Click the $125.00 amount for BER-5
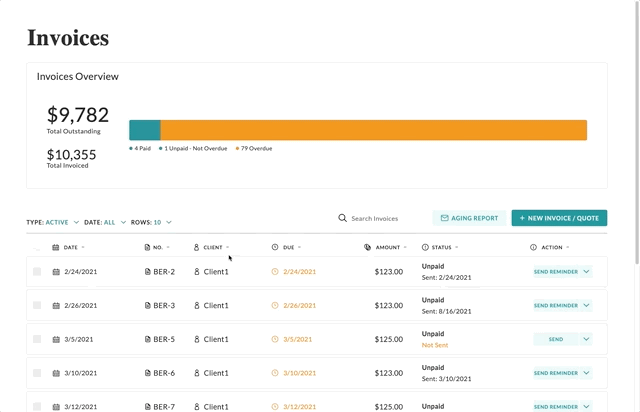The height and width of the screenshot is (412, 640). pos(389,339)
